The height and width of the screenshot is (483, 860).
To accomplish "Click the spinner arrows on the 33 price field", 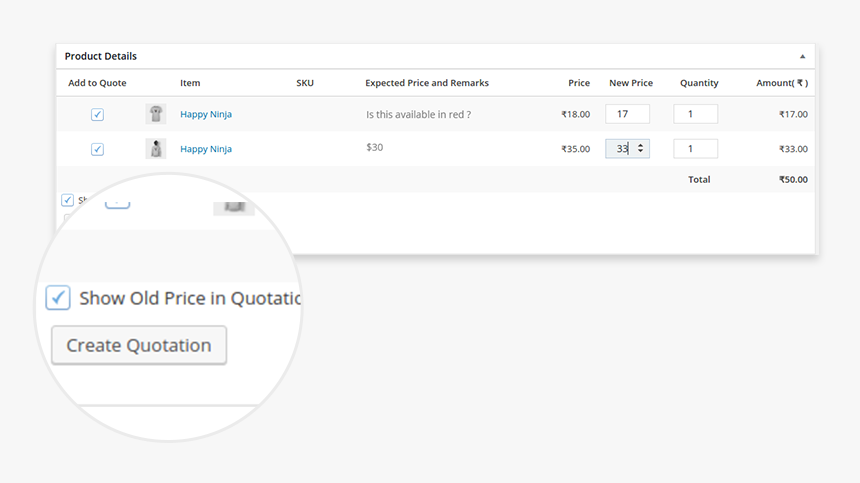I will click(641, 148).
